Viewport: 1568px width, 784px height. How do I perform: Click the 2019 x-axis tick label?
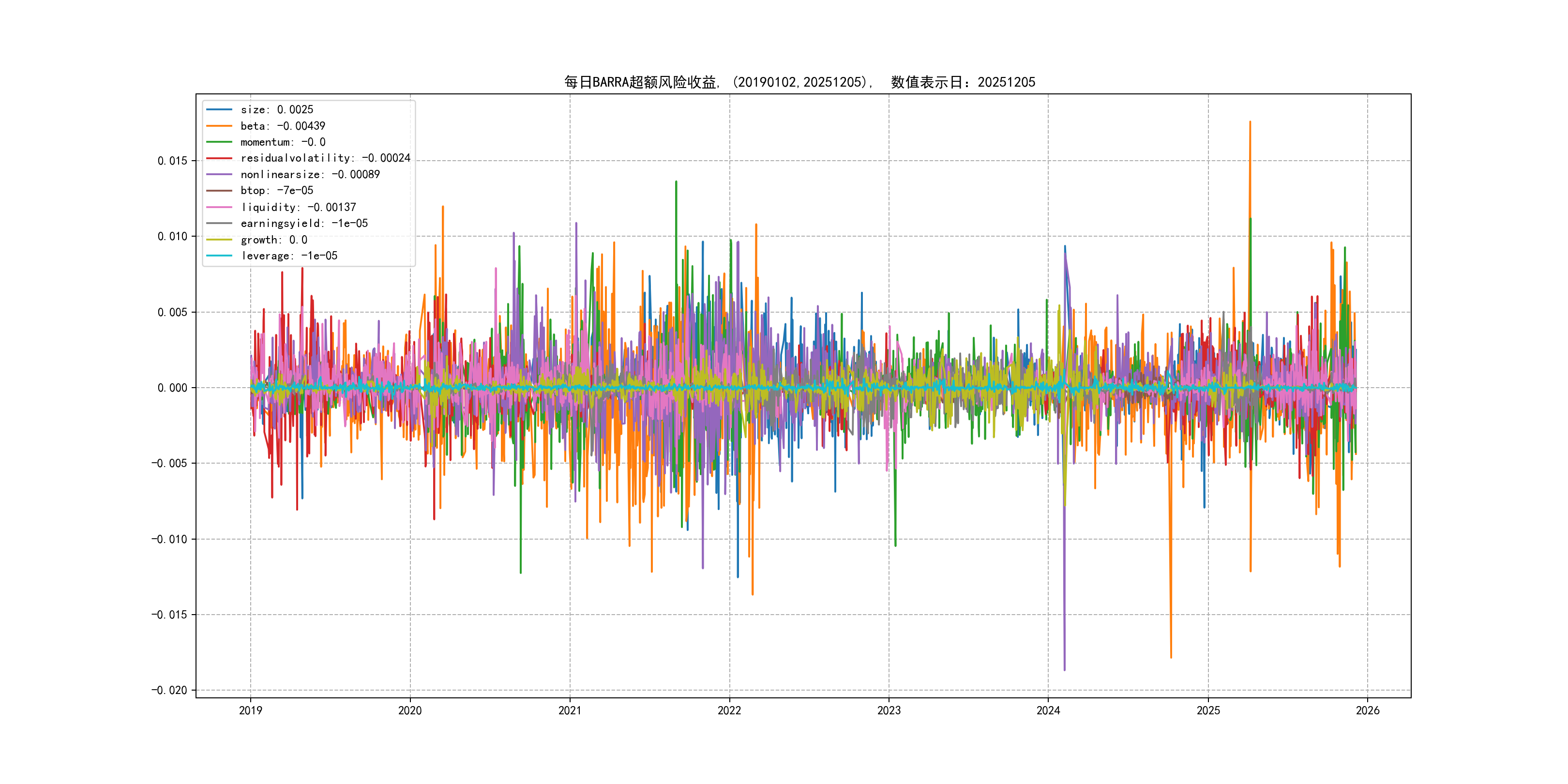point(250,710)
